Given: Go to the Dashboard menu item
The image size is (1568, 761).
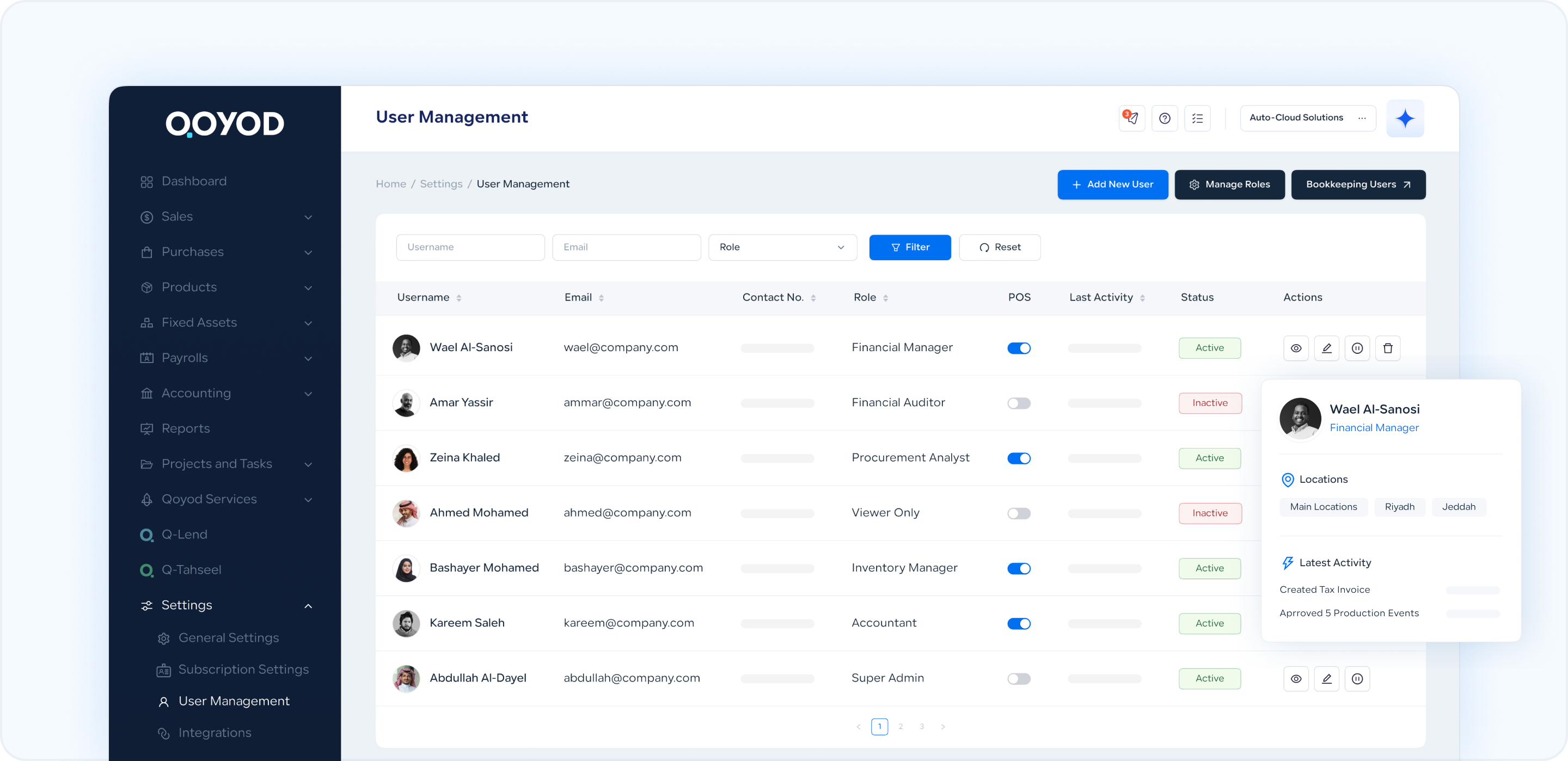Looking at the screenshot, I should pyautogui.click(x=194, y=181).
